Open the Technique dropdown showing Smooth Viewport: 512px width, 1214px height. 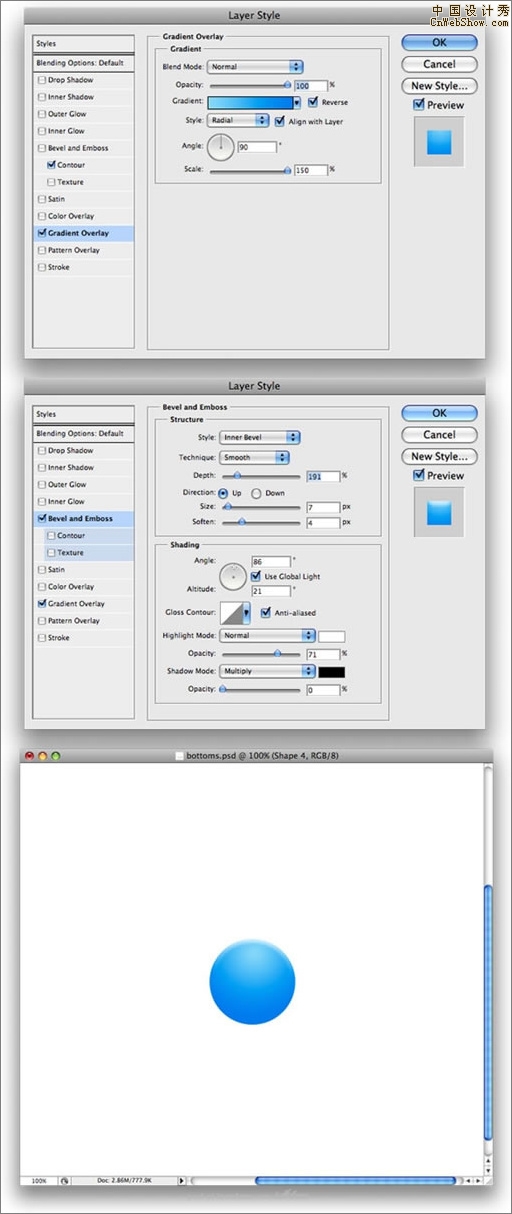(254, 457)
